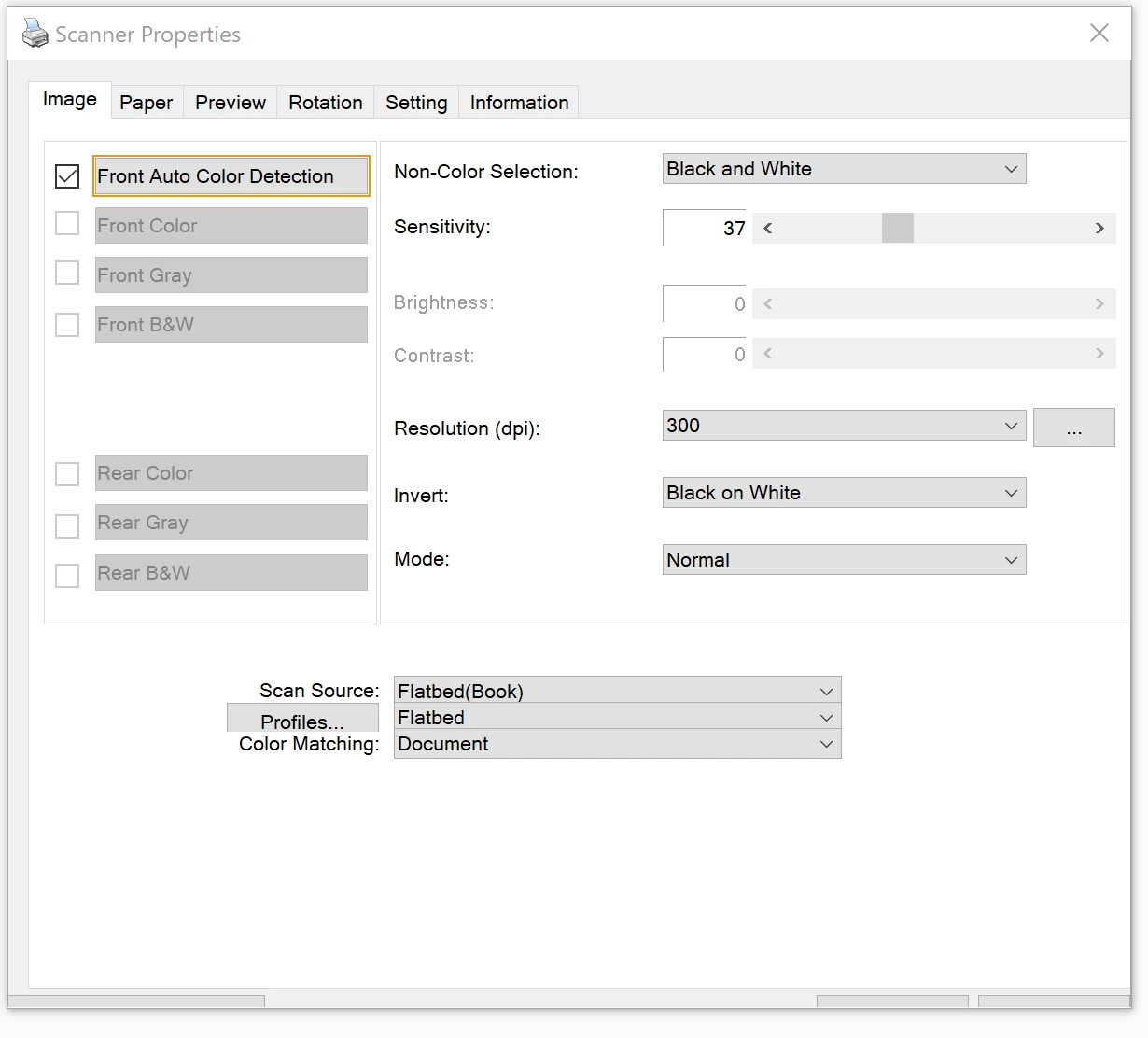
Task: Go to the Information tab
Action: point(519,103)
